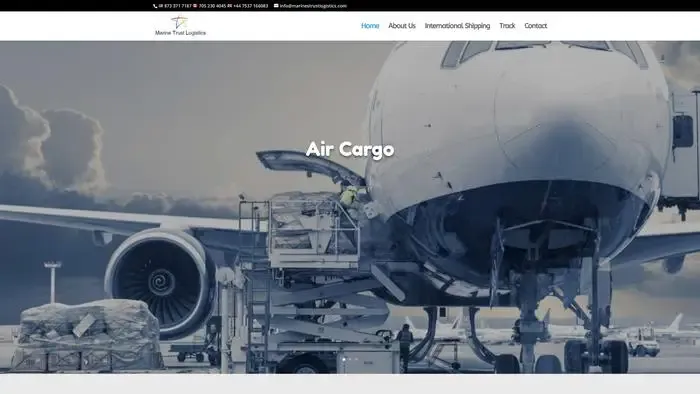The width and height of the screenshot is (700, 394).
Task: Click the first phone number in top bar
Action: click(x=178, y=6)
